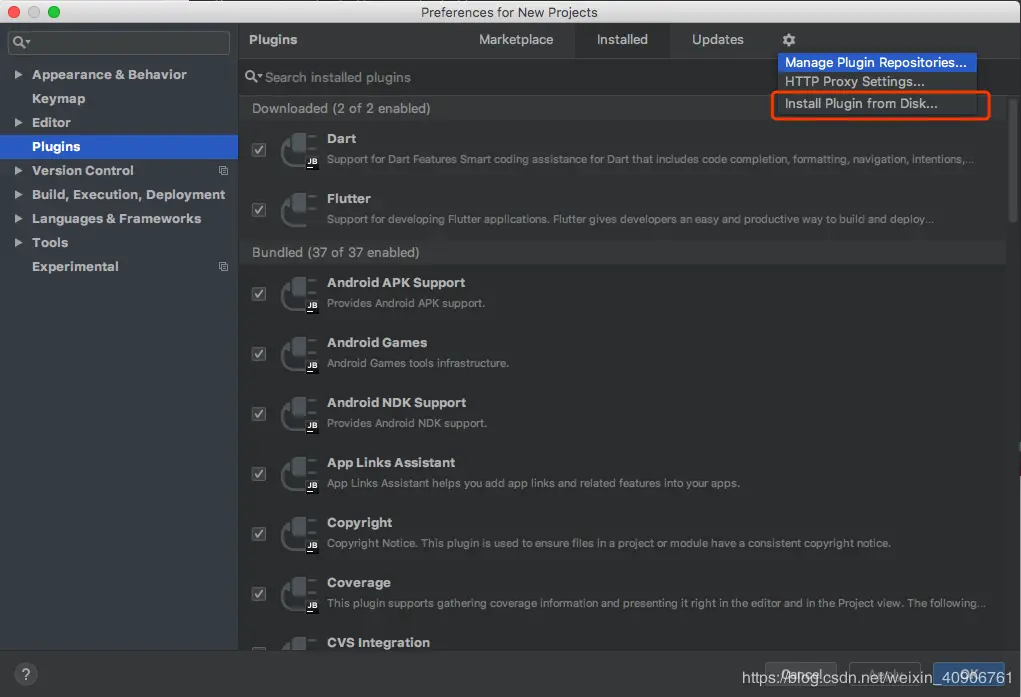Click the Cancel button
The height and width of the screenshot is (697, 1021).
coord(801,675)
